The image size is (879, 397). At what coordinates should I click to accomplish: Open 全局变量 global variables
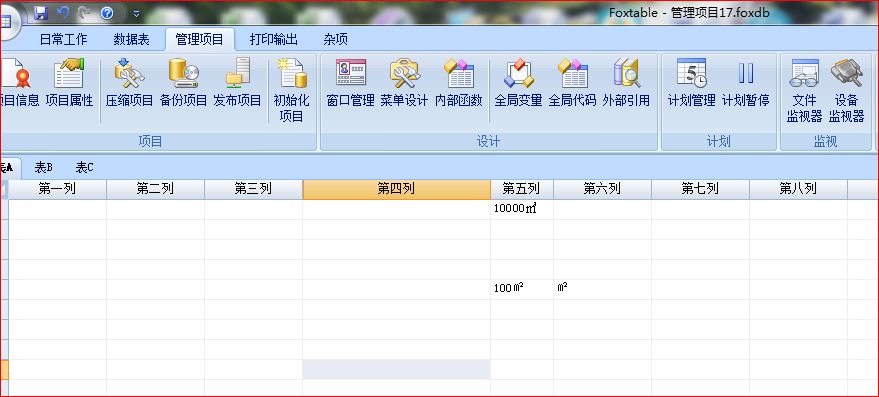[x=518, y=82]
